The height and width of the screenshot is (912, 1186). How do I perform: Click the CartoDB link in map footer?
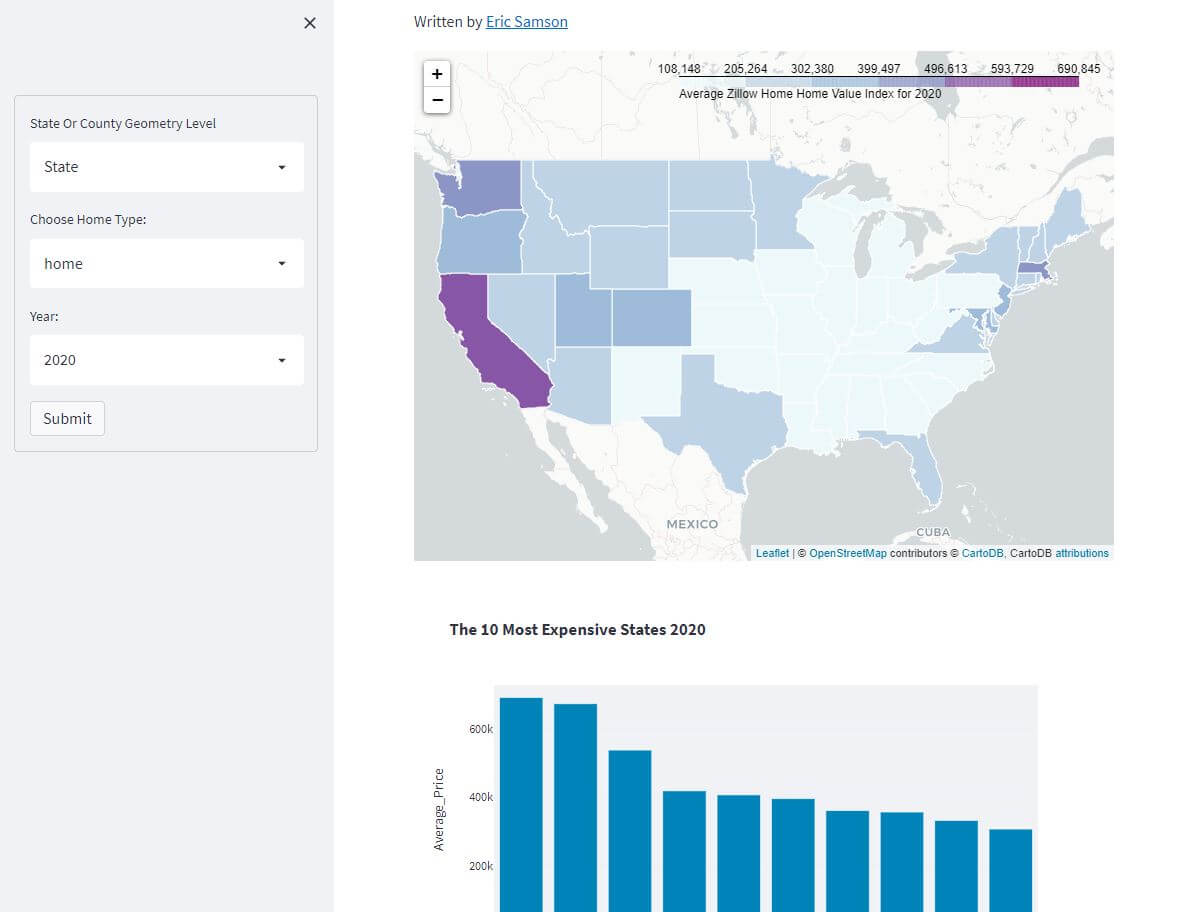click(x=981, y=553)
